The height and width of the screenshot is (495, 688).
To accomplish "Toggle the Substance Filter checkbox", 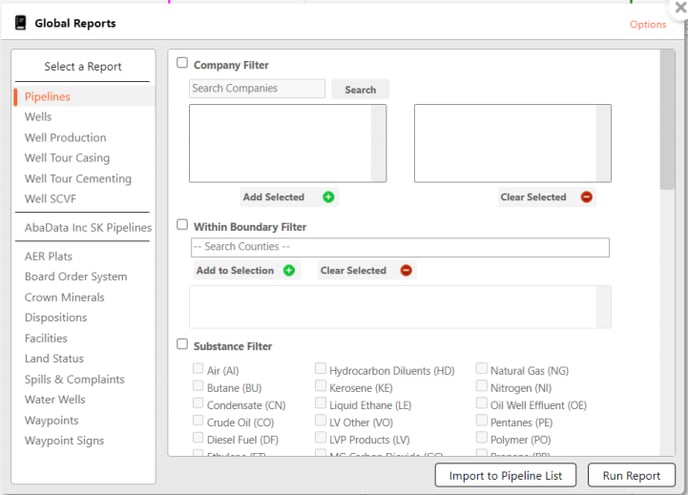I will pyautogui.click(x=182, y=344).
